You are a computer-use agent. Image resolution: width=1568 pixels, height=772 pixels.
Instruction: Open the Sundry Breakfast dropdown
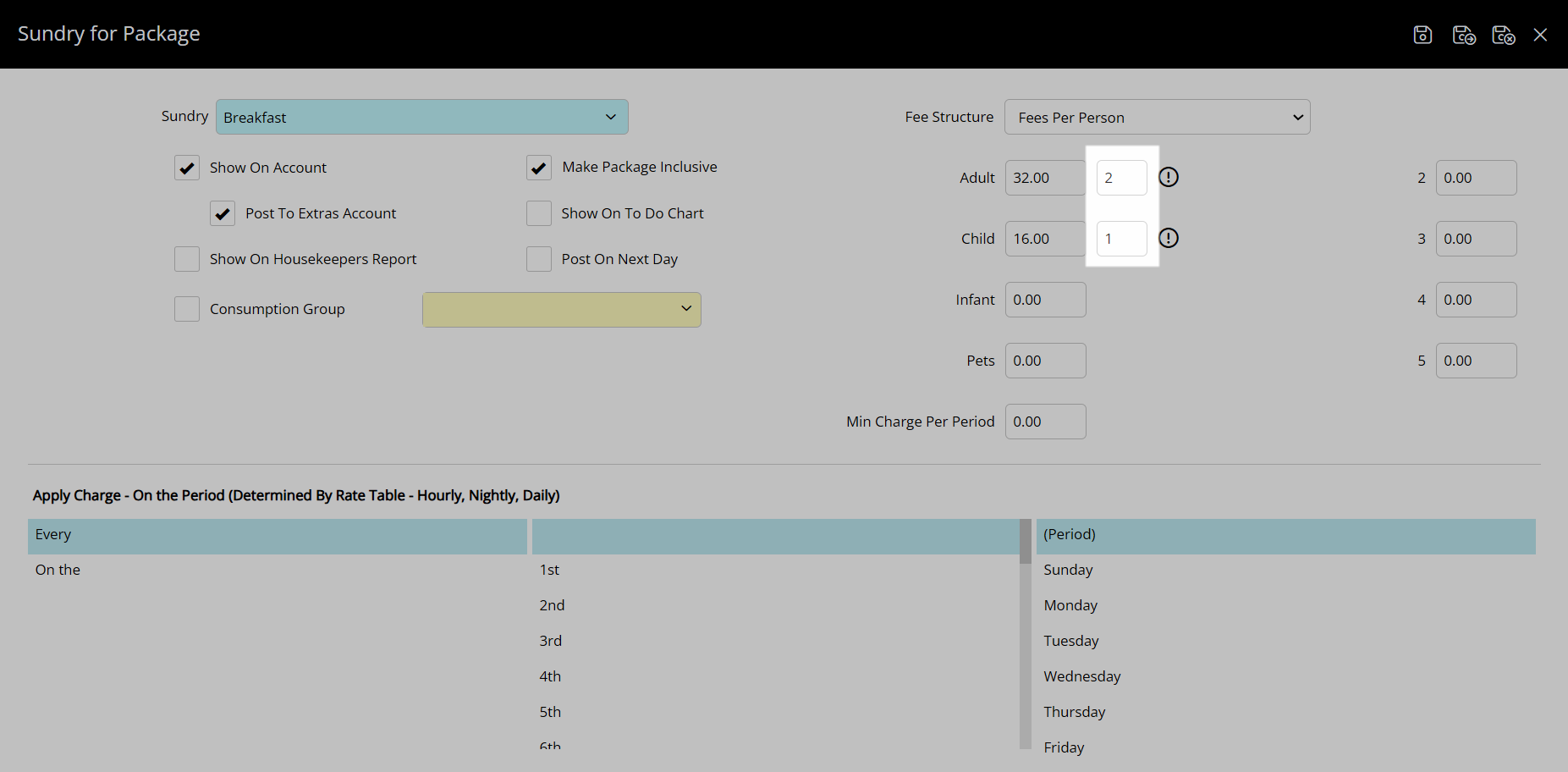(x=421, y=117)
